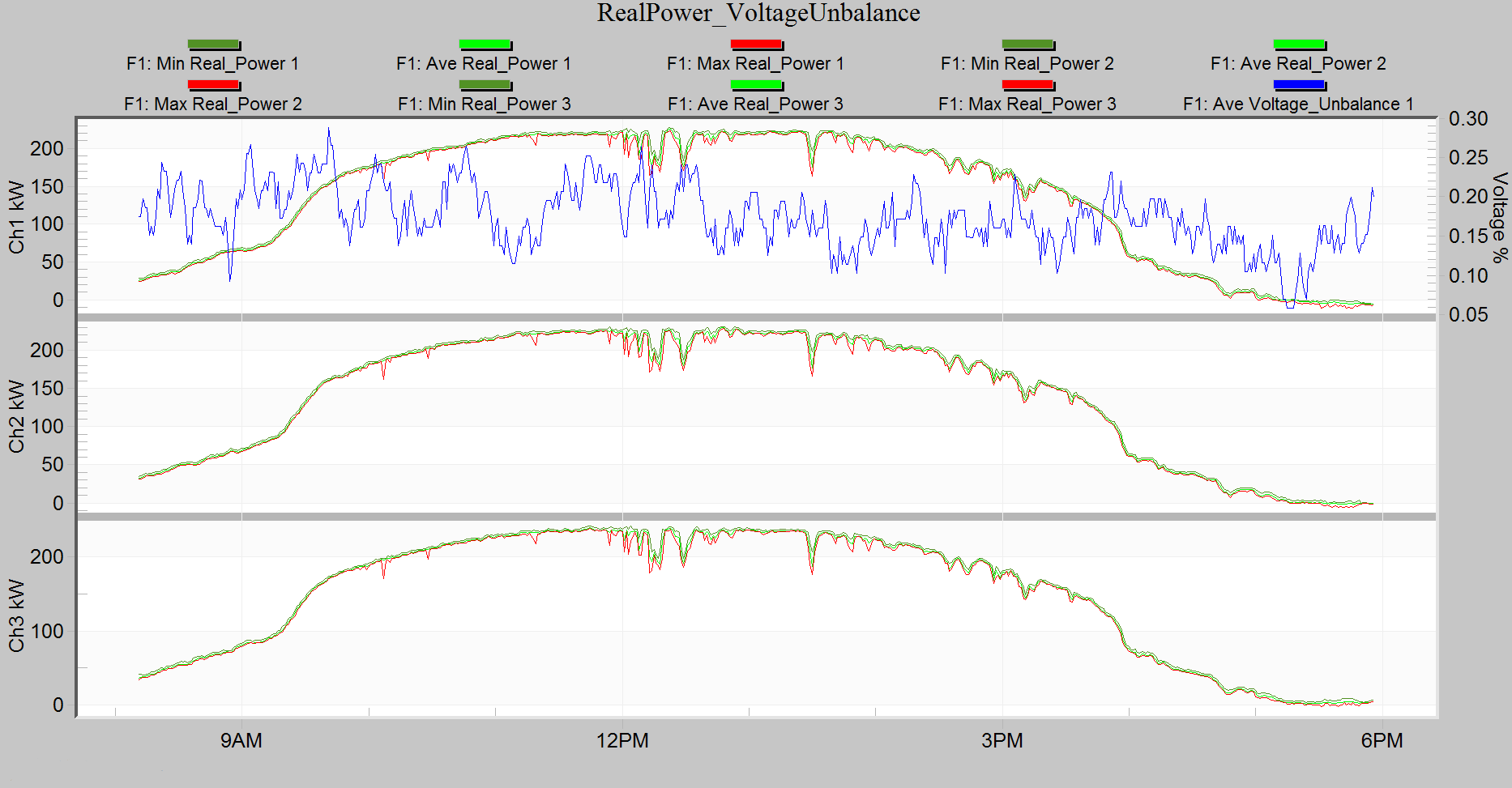Select the 'F1: Ave Real_Power 2' legend label
Viewport: 1512px width, 788px height.
(x=1298, y=64)
